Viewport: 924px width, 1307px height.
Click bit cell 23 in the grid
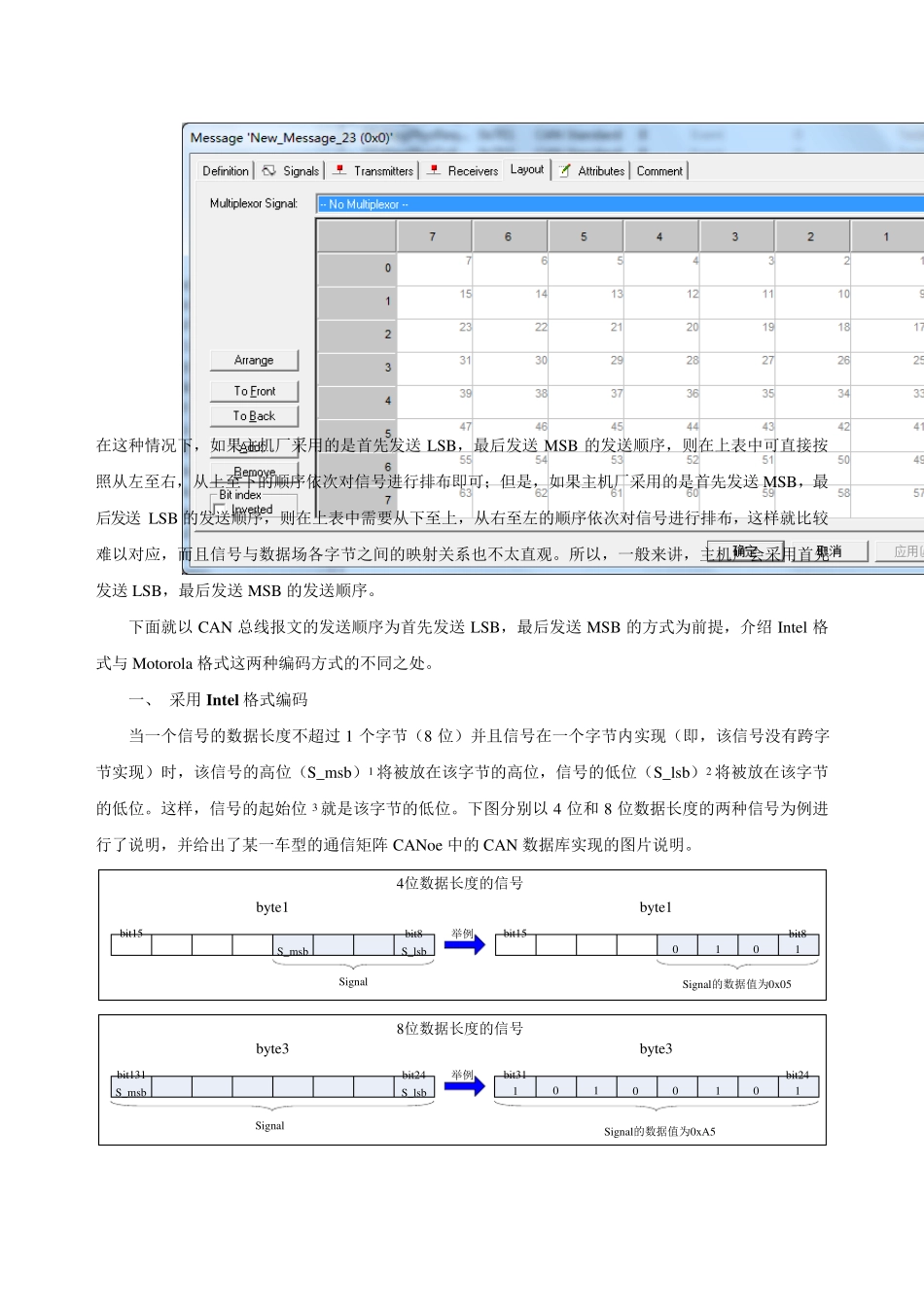pyautogui.click(x=435, y=336)
